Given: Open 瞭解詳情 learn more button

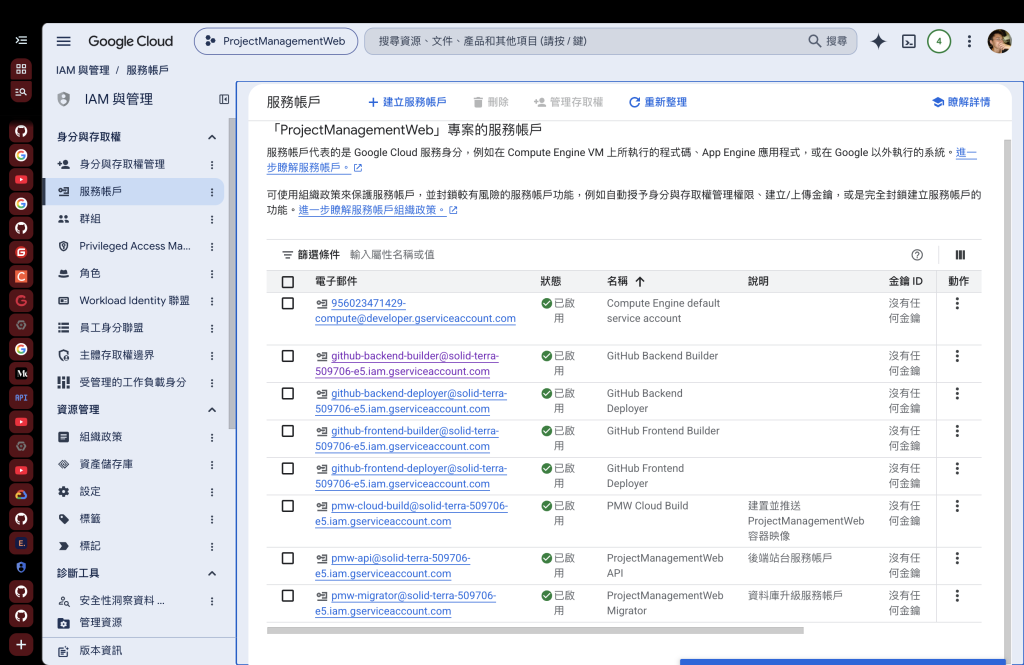Looking at the screenshot, I should click(x=961, y=102).
